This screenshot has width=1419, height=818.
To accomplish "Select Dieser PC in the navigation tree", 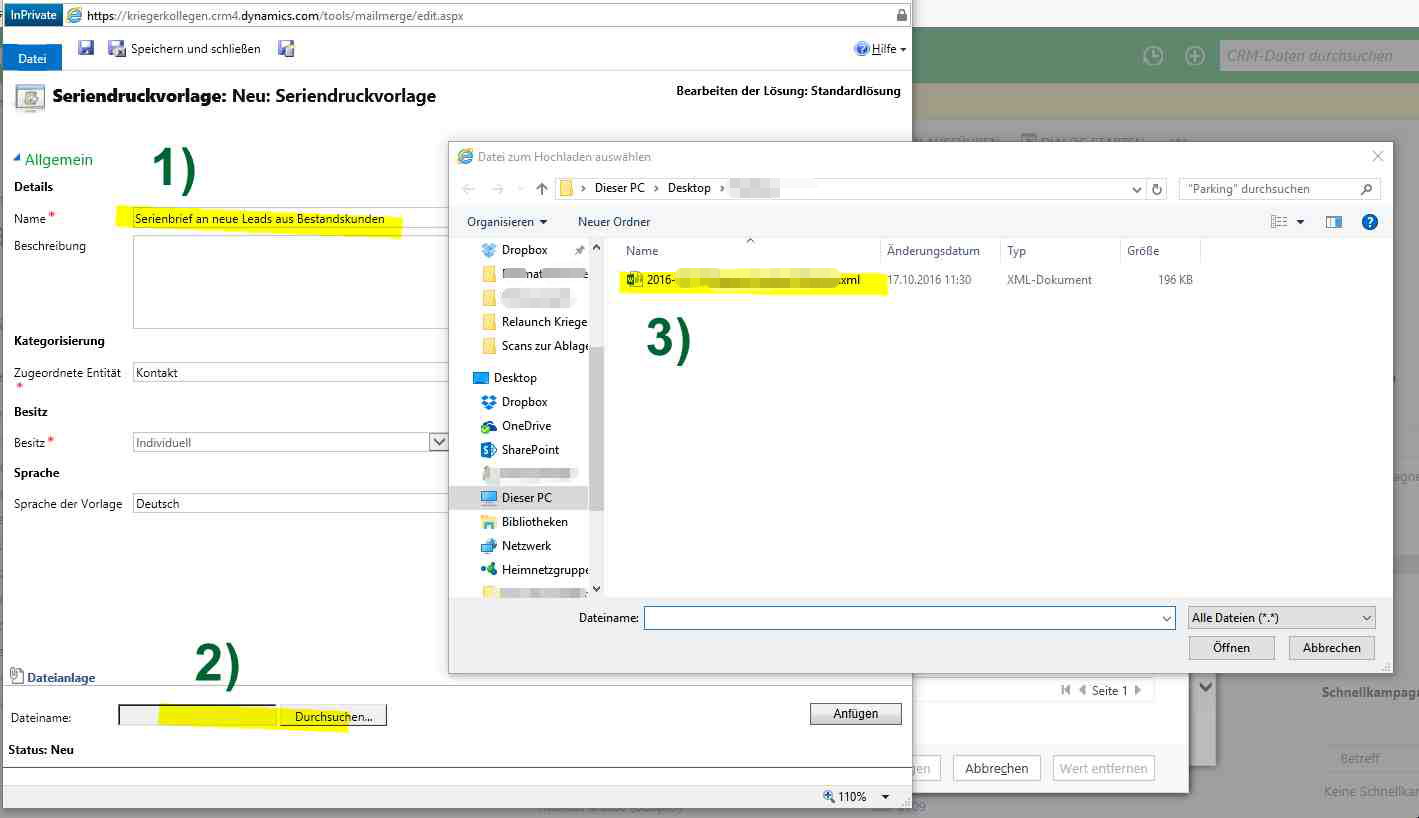I will click(x=517, y=498).
